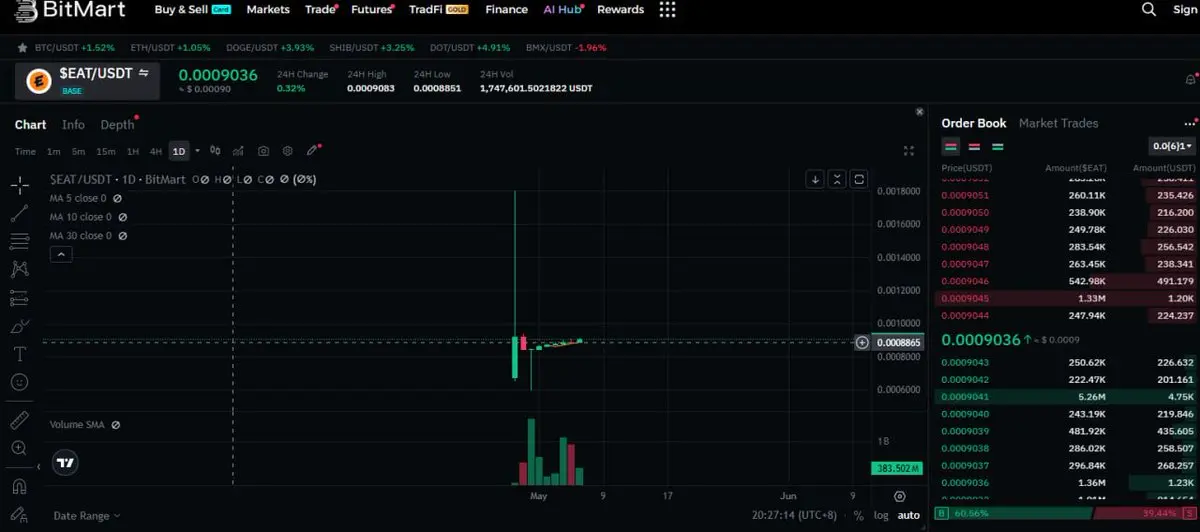Open the apps grid menu
The width and height of the screenshot is (1200, 532).
pyautogui.click(x=668, y=9)
